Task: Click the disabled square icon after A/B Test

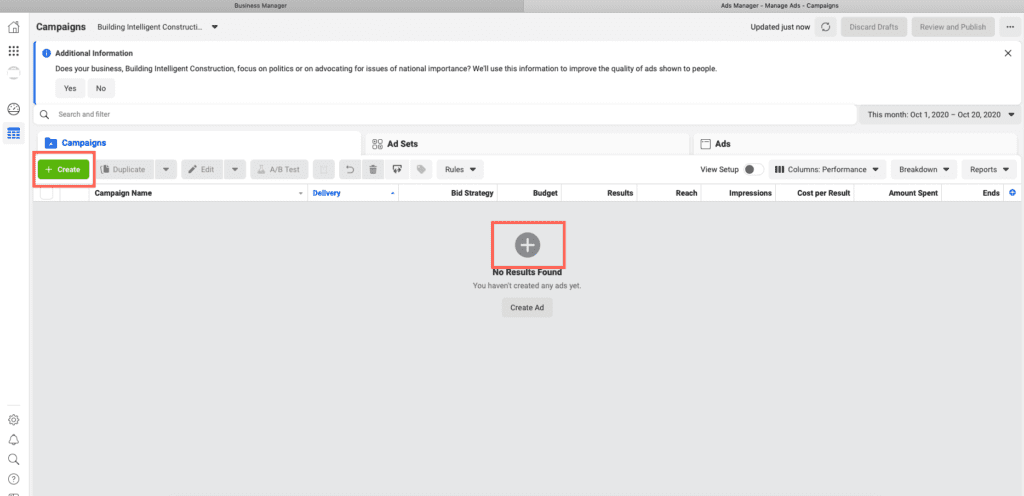Action: pyautogui.click(x=323, y=169)
